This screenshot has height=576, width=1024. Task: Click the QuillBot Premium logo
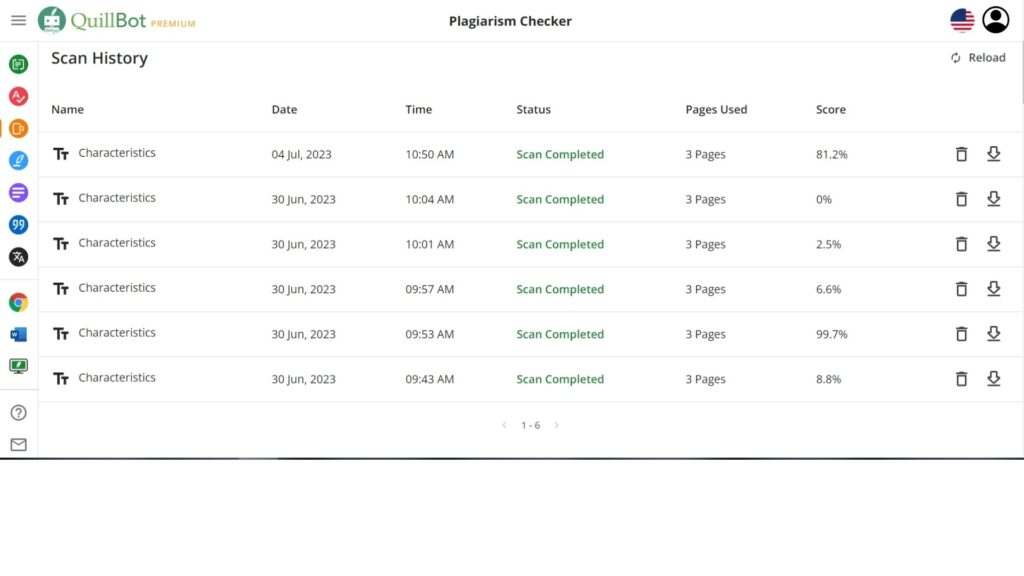[117, 21]
